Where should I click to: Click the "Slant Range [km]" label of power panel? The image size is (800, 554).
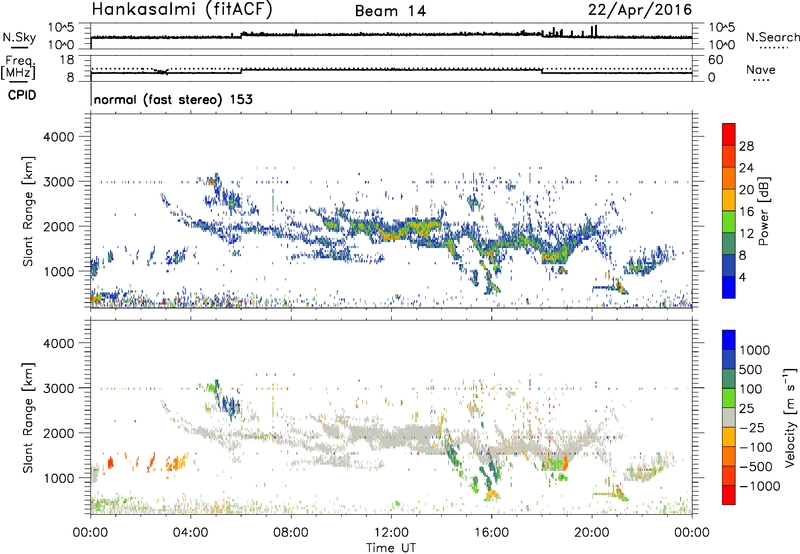point(28,211)
